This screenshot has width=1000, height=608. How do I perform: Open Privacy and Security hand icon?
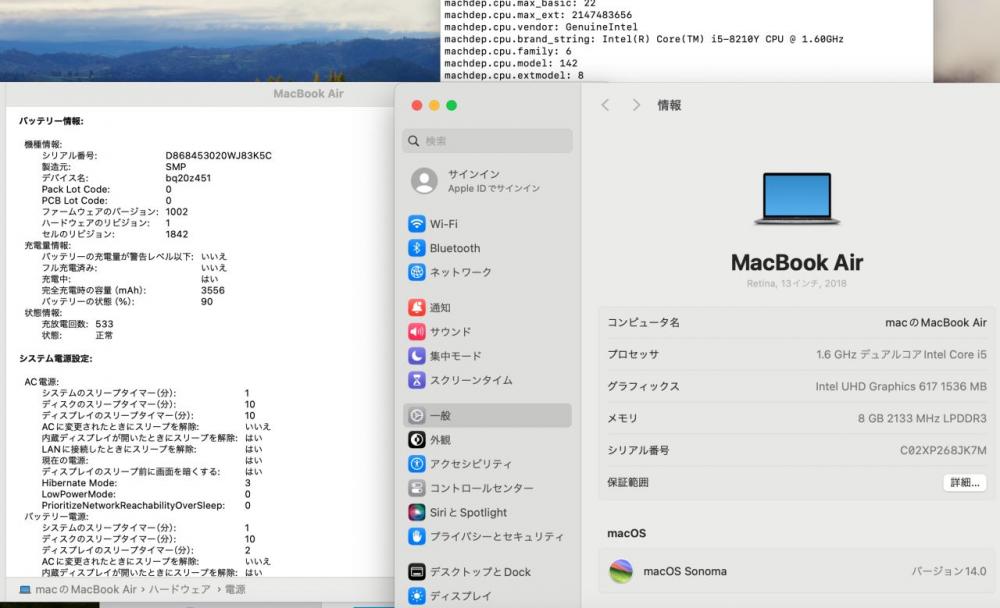coord(416,537)
